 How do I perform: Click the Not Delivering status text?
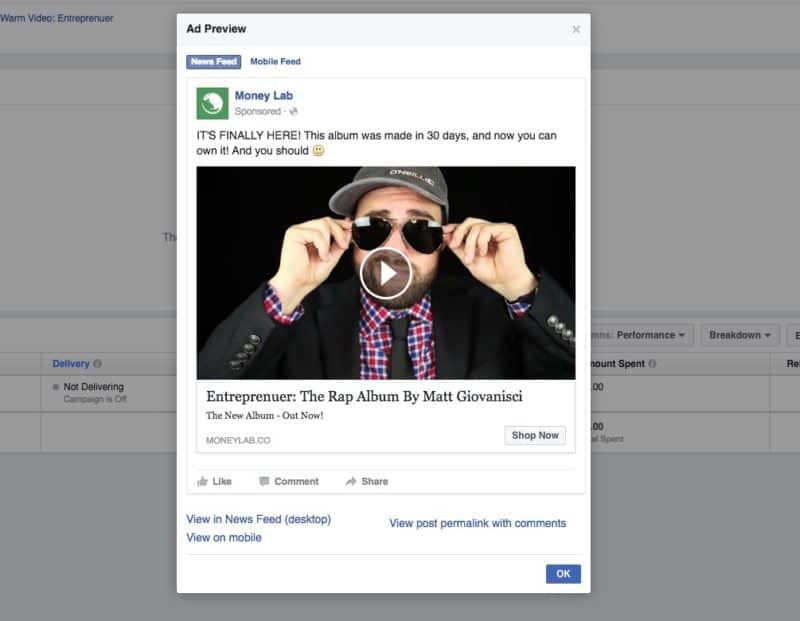pyautogui.click(x=93, y=386)
